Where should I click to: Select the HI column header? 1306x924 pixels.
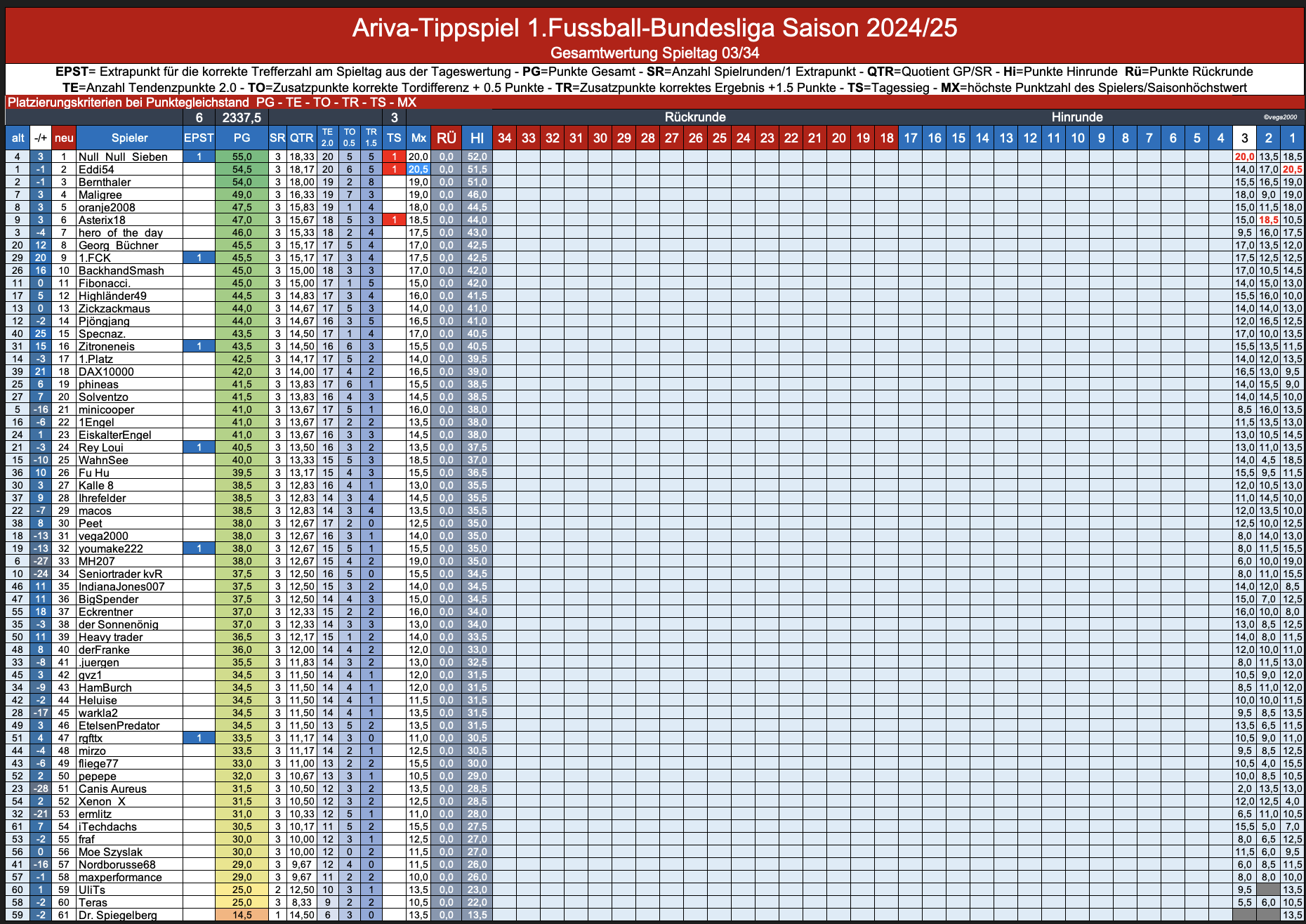(477, 138)
